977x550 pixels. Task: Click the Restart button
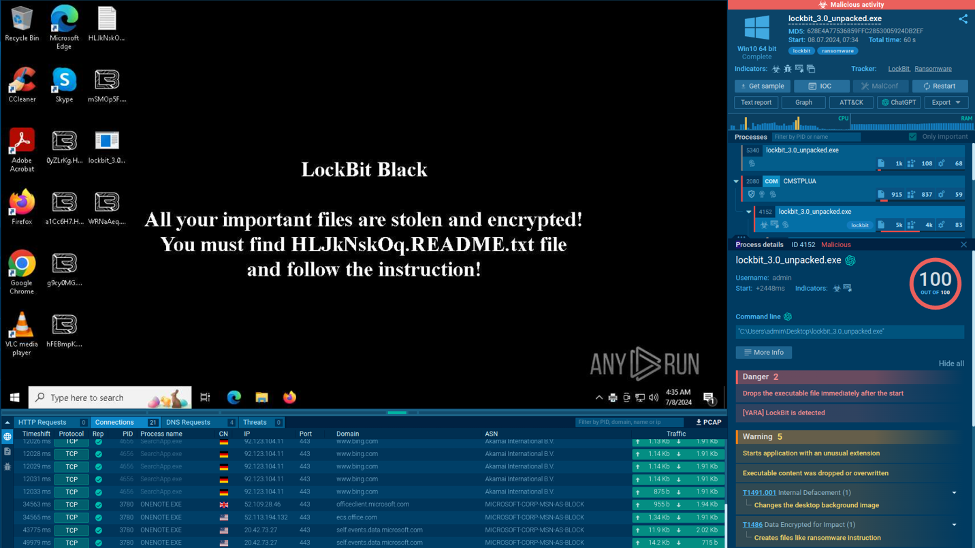pos(940,87)
